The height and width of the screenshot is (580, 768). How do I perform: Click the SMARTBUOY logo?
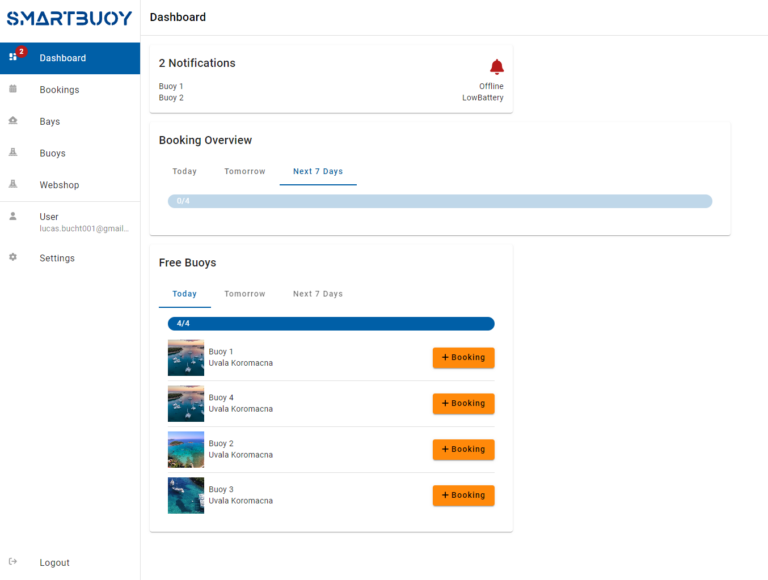click(x=70, y=19)
